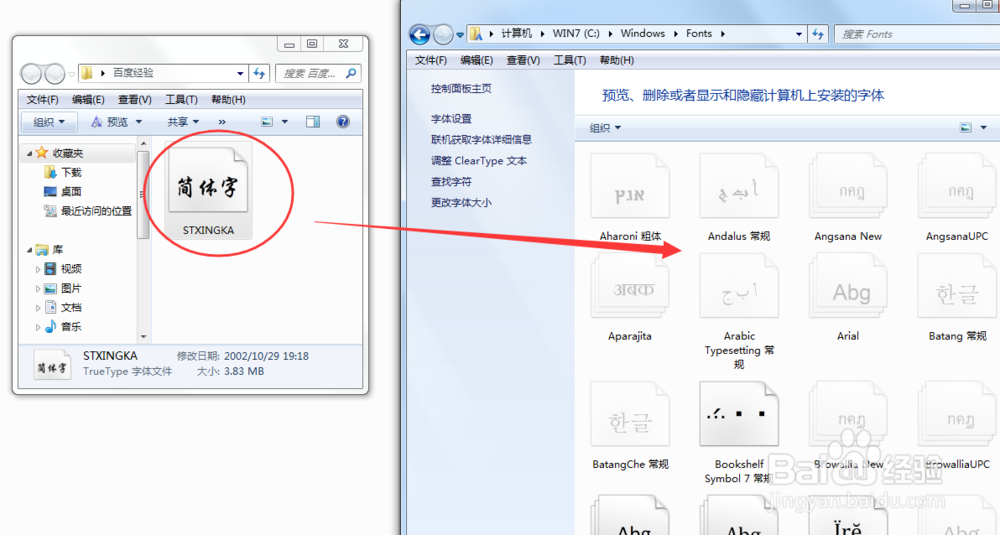
Task: Open 调整 ClearType 文本 link
Action: coord(478,161)
